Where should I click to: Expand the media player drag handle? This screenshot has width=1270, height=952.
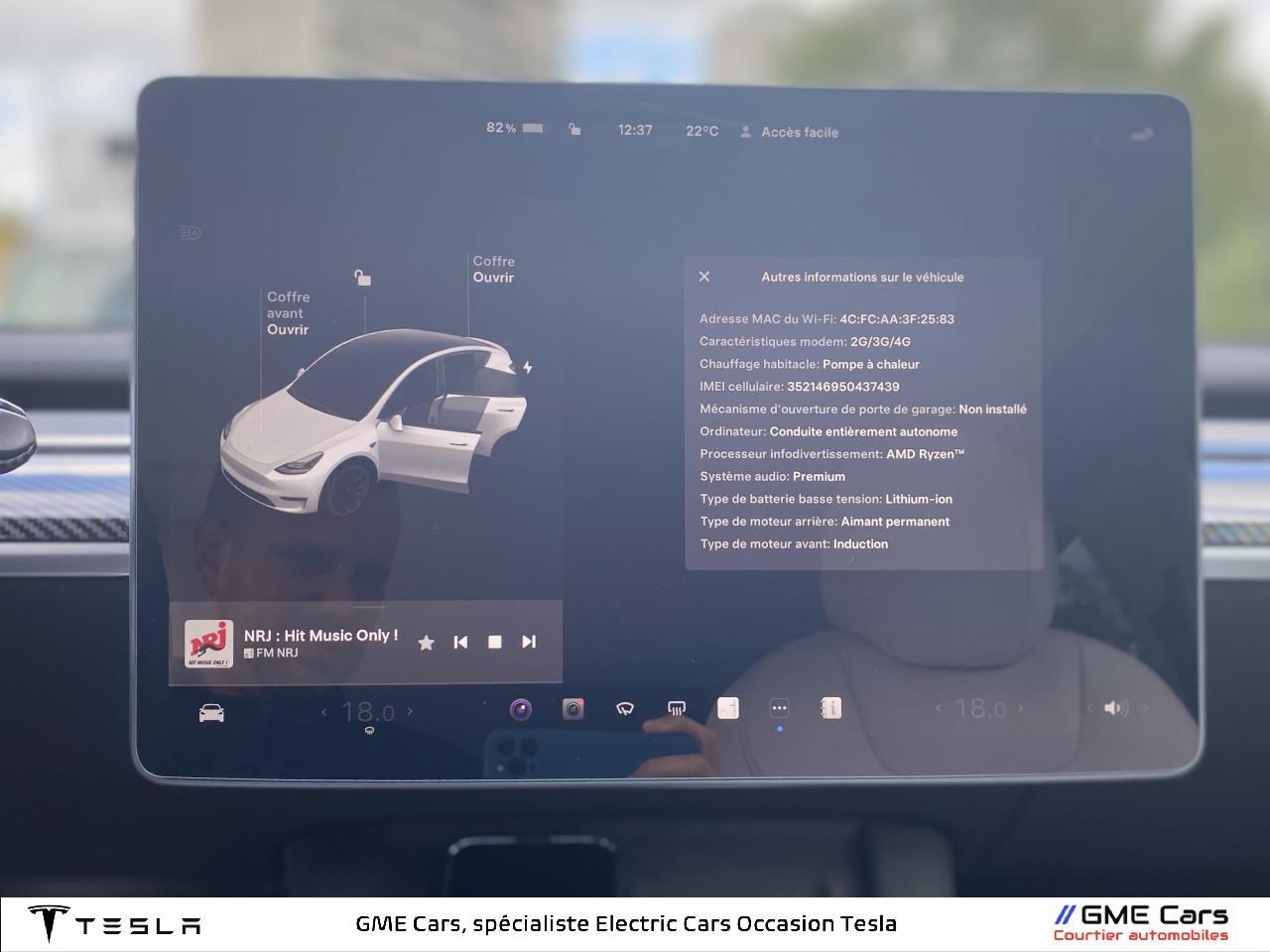coord(369,607)
